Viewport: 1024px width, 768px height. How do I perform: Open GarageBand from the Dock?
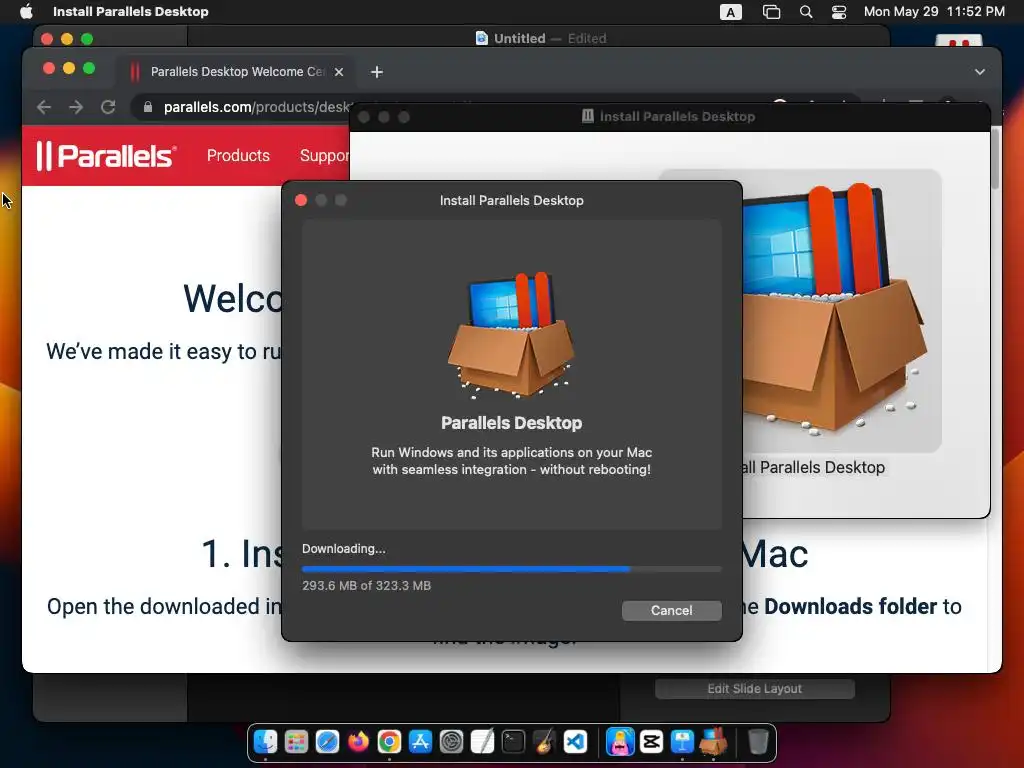coord(544,742)
